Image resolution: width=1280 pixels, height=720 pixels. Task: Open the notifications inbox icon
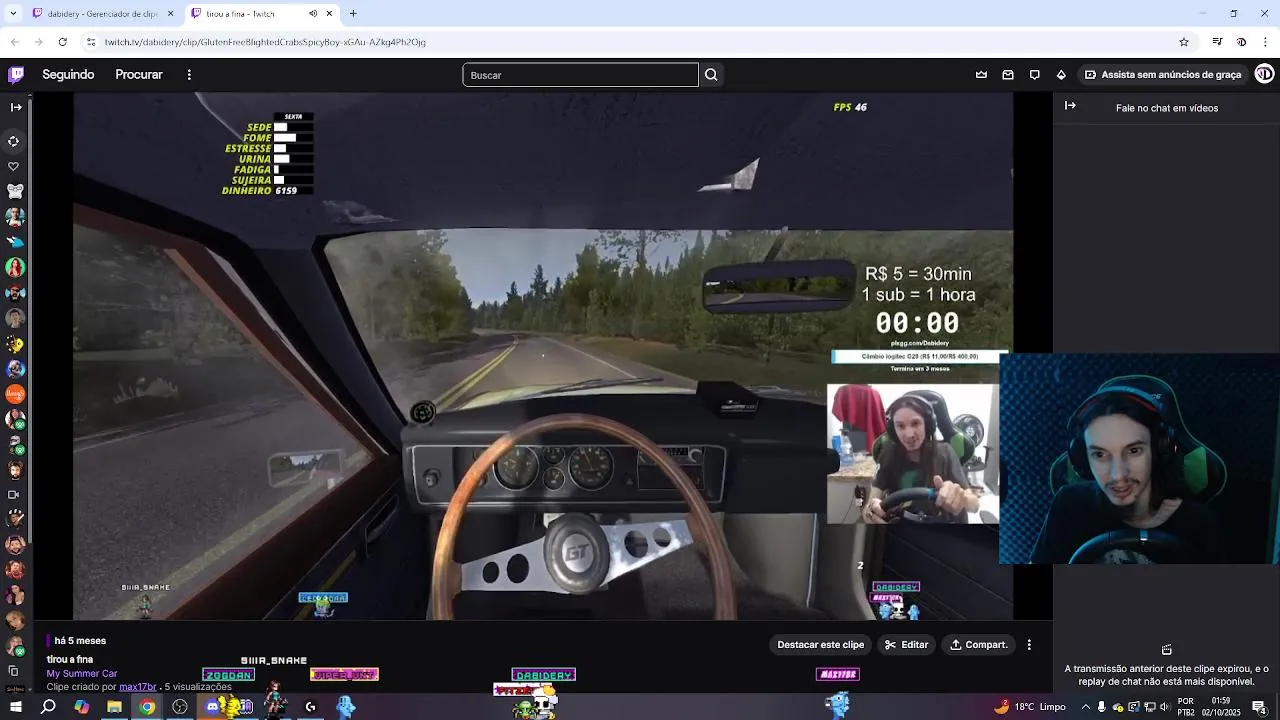point(1008,74)
